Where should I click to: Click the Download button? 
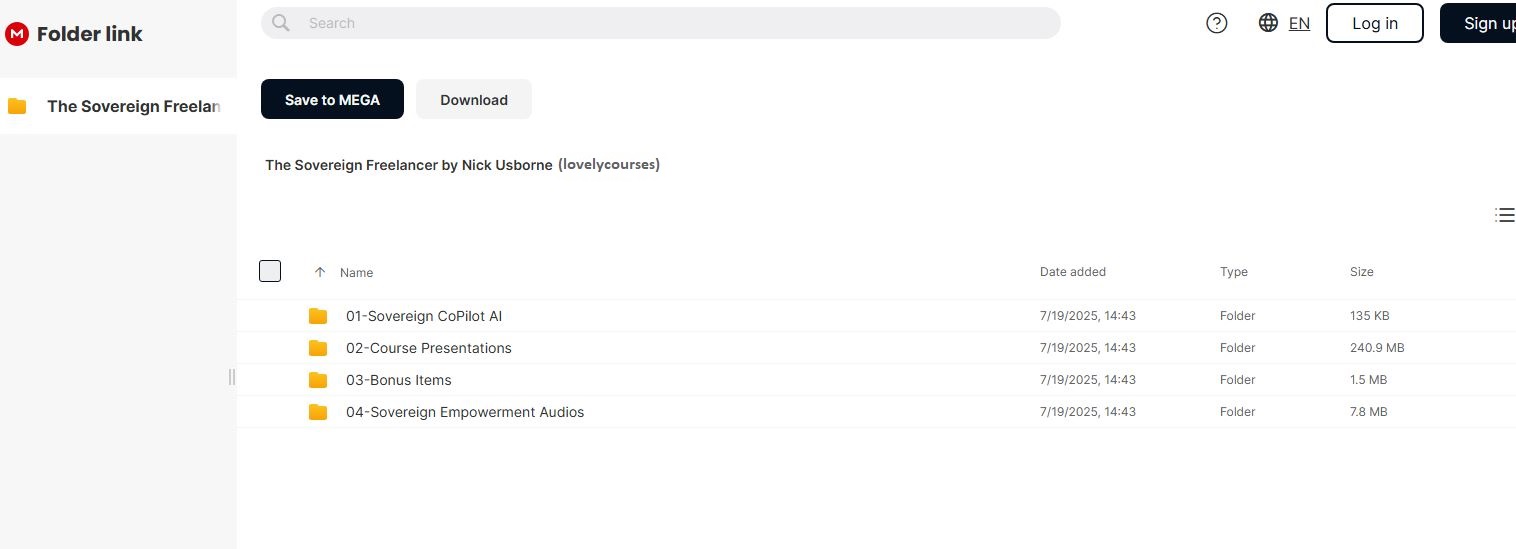coord(473,99)
